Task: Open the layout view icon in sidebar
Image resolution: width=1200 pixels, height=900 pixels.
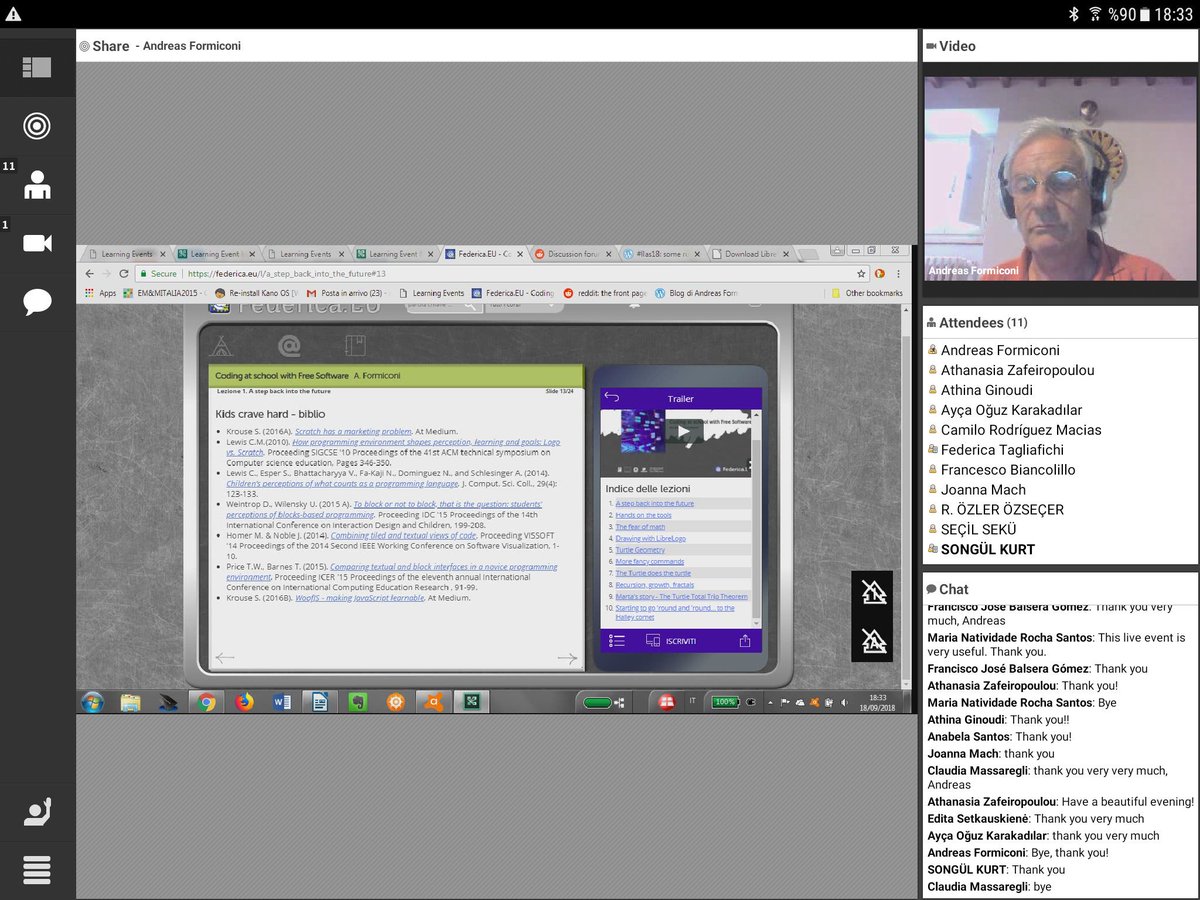Action: pos(37,67)
